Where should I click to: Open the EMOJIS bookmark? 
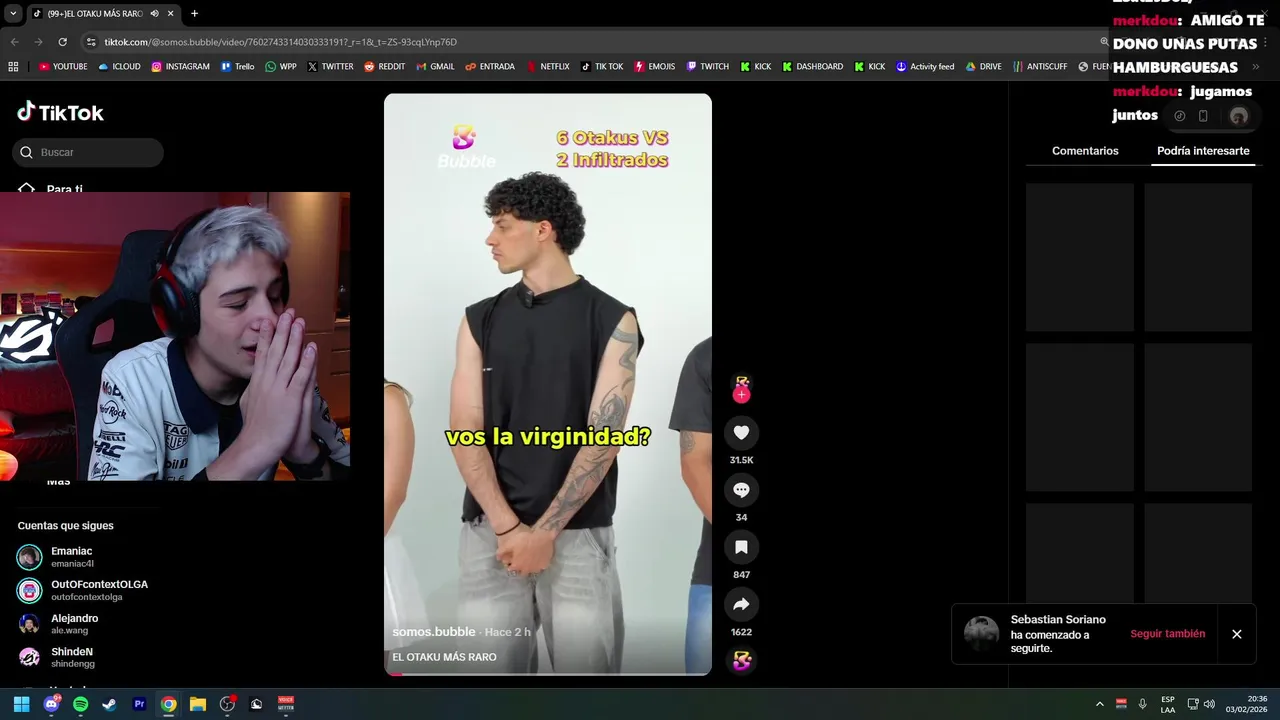[654, 67]
